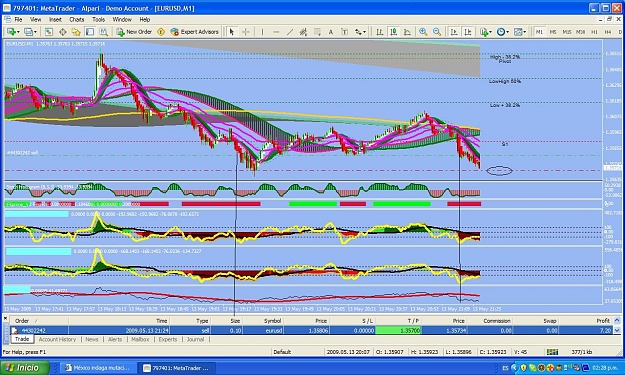The height and width of the screenshot is (375, 625).
Task: Switch to the Experts tab
Action: coord(168,340)
